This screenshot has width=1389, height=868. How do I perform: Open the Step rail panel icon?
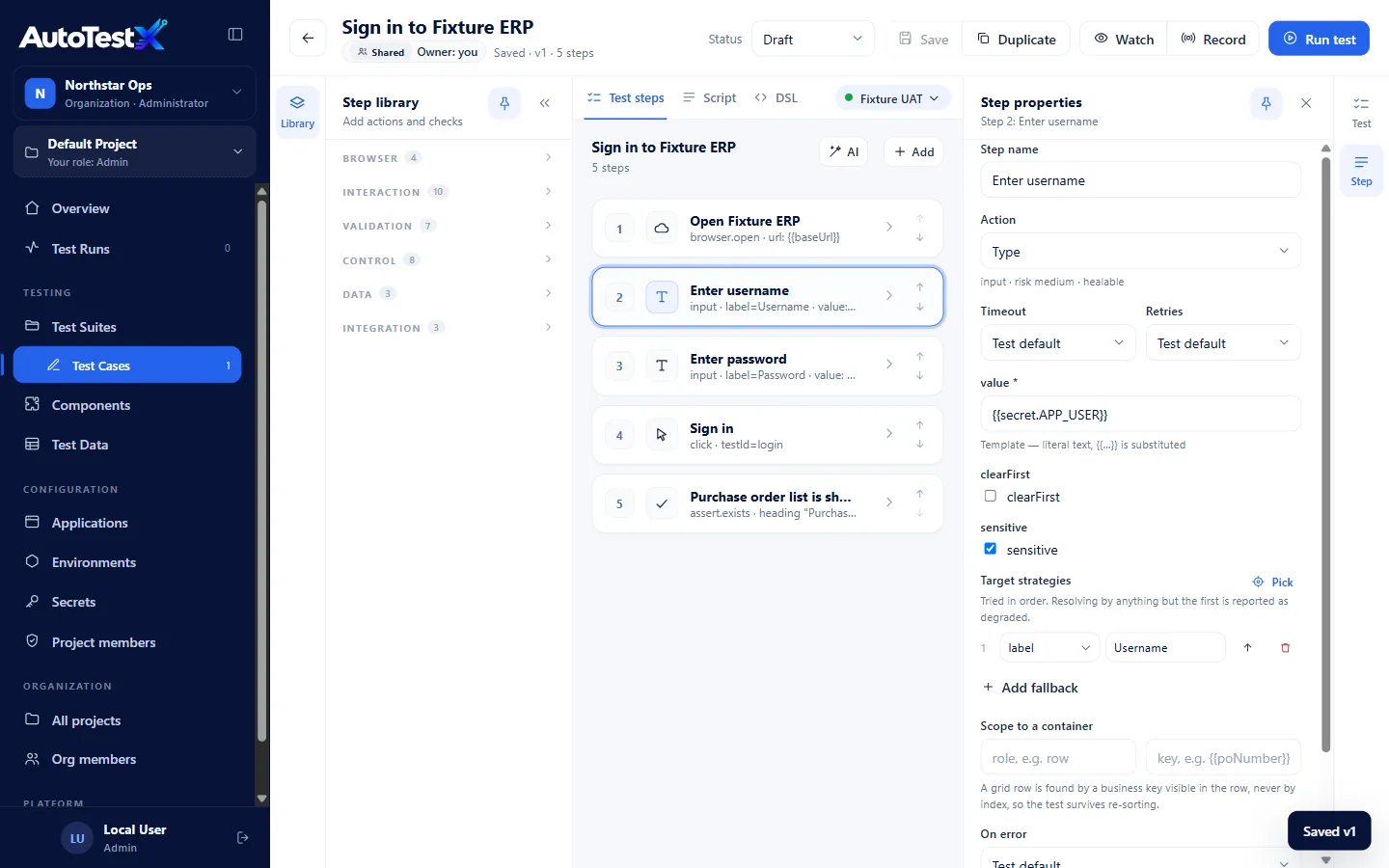point(1361,171)
